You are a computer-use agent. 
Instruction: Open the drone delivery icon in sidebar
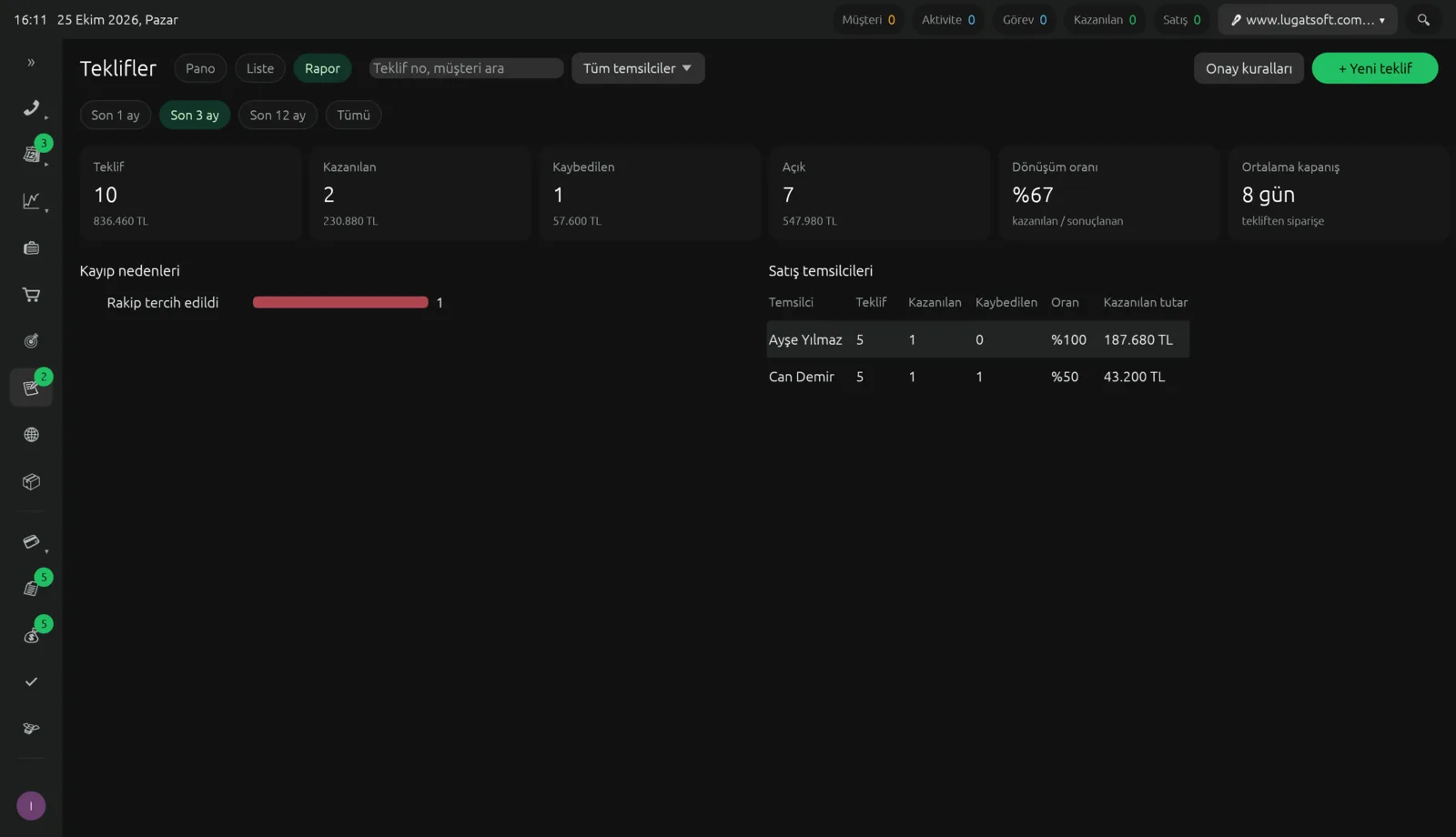(x=31, y=729)
